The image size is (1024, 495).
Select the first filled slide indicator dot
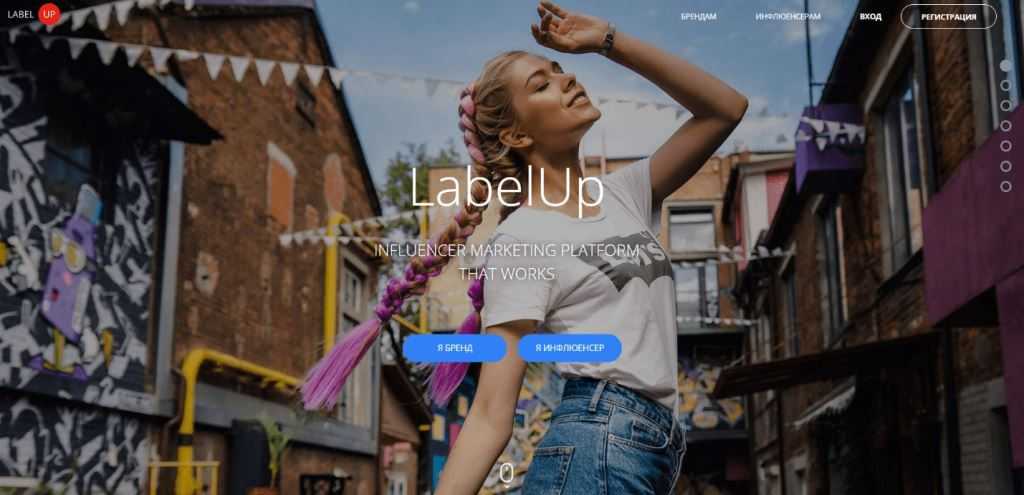(1006, 65)
